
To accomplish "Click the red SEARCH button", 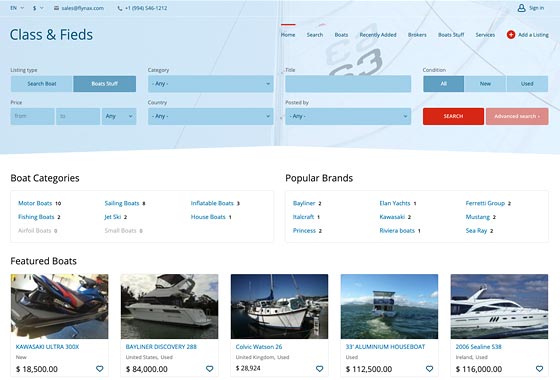I will pos(453,116).
